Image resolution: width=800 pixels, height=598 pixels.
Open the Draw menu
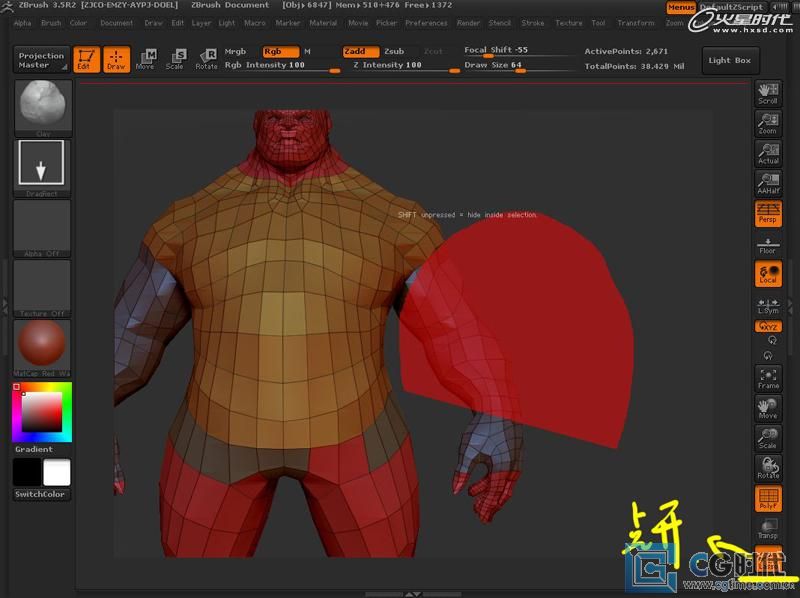tap(154, 23)
